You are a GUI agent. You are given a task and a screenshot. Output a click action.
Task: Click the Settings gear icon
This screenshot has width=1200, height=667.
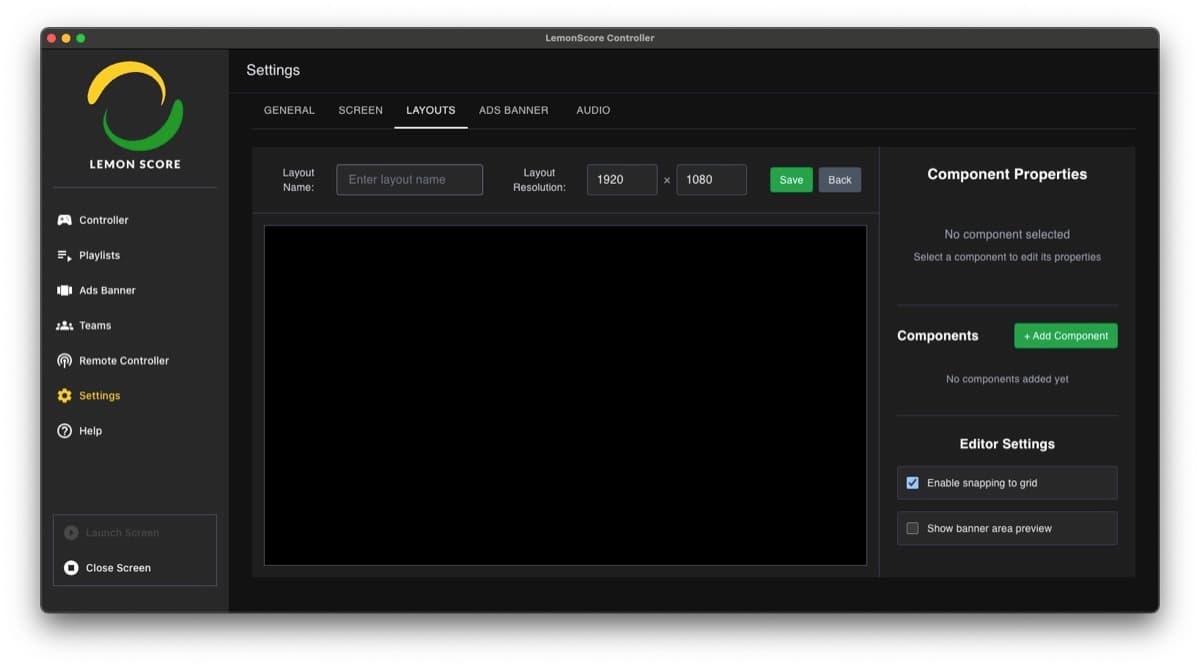63,395
